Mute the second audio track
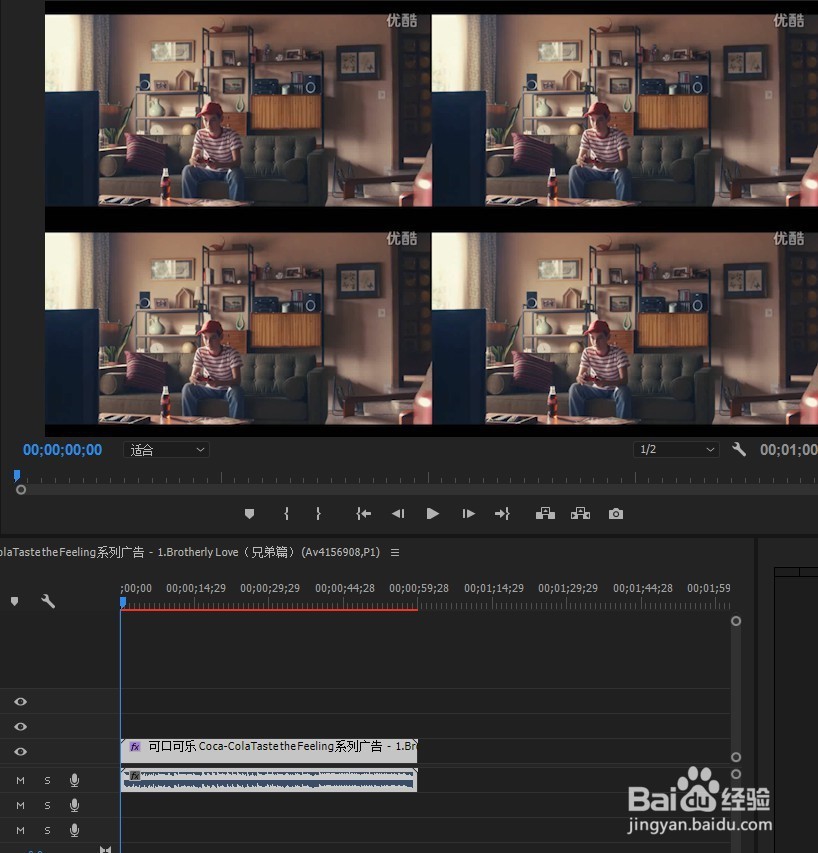 coord(21,806)
